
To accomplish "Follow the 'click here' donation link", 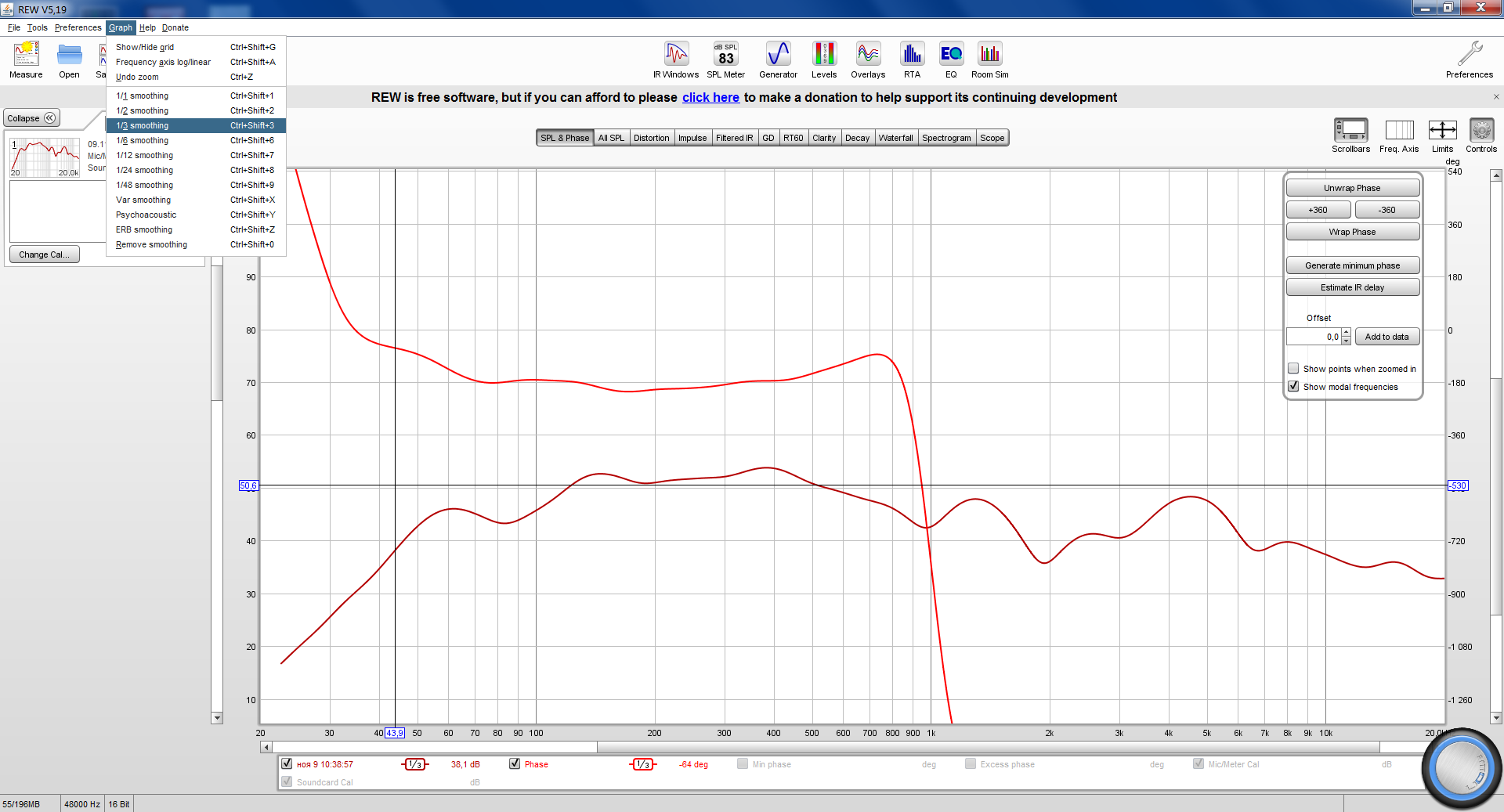I will point(710,98).
